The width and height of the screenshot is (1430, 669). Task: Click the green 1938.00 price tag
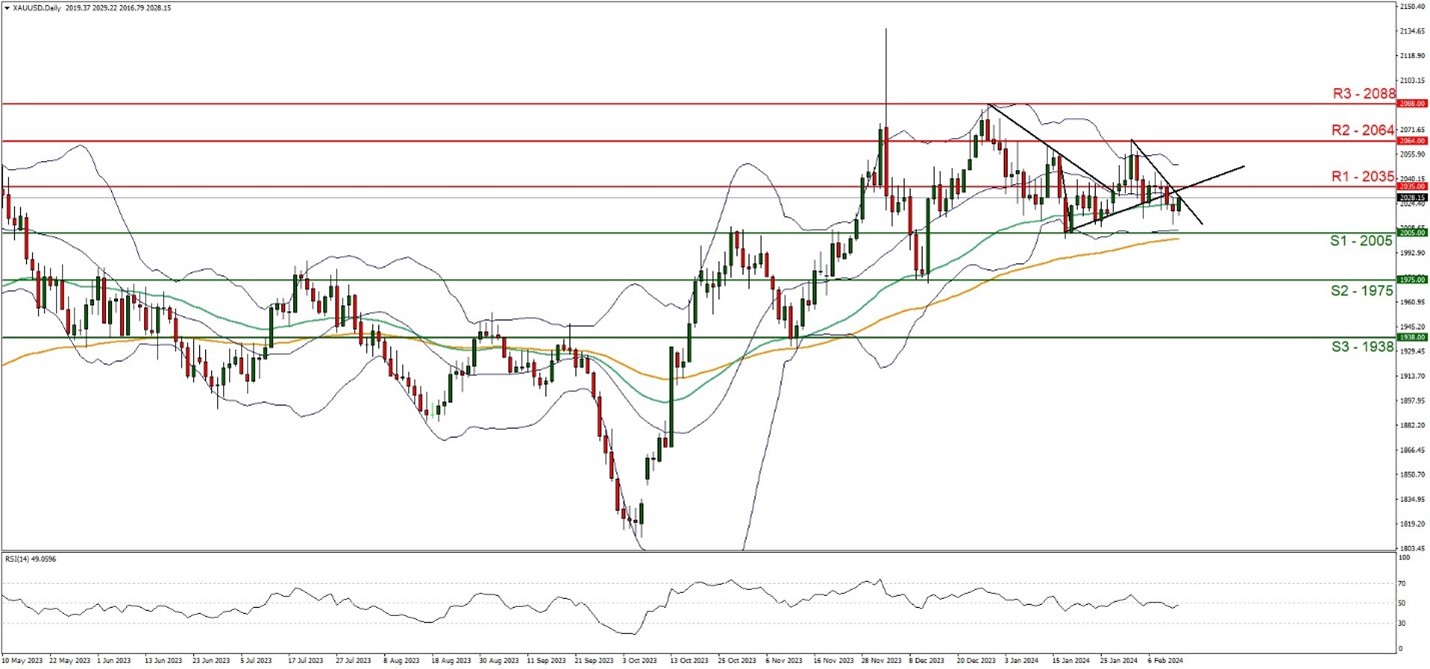click(1411, 338)
